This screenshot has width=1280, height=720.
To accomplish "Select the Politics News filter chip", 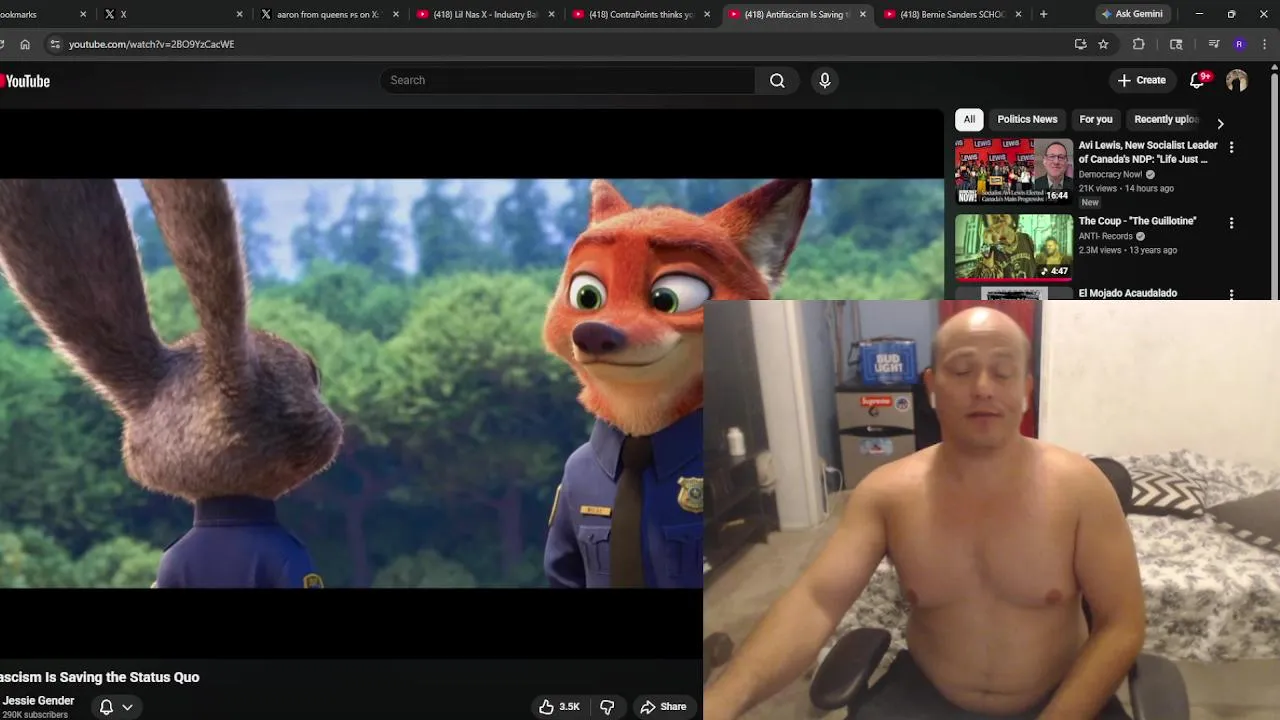I will [1027, 119].
